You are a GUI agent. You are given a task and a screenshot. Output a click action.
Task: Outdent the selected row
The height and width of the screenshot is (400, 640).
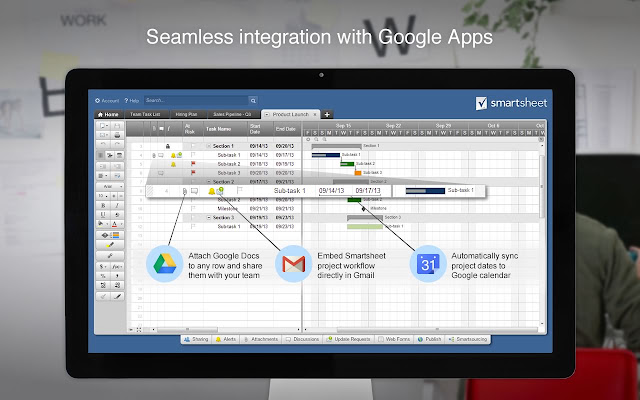click(103, 166)
